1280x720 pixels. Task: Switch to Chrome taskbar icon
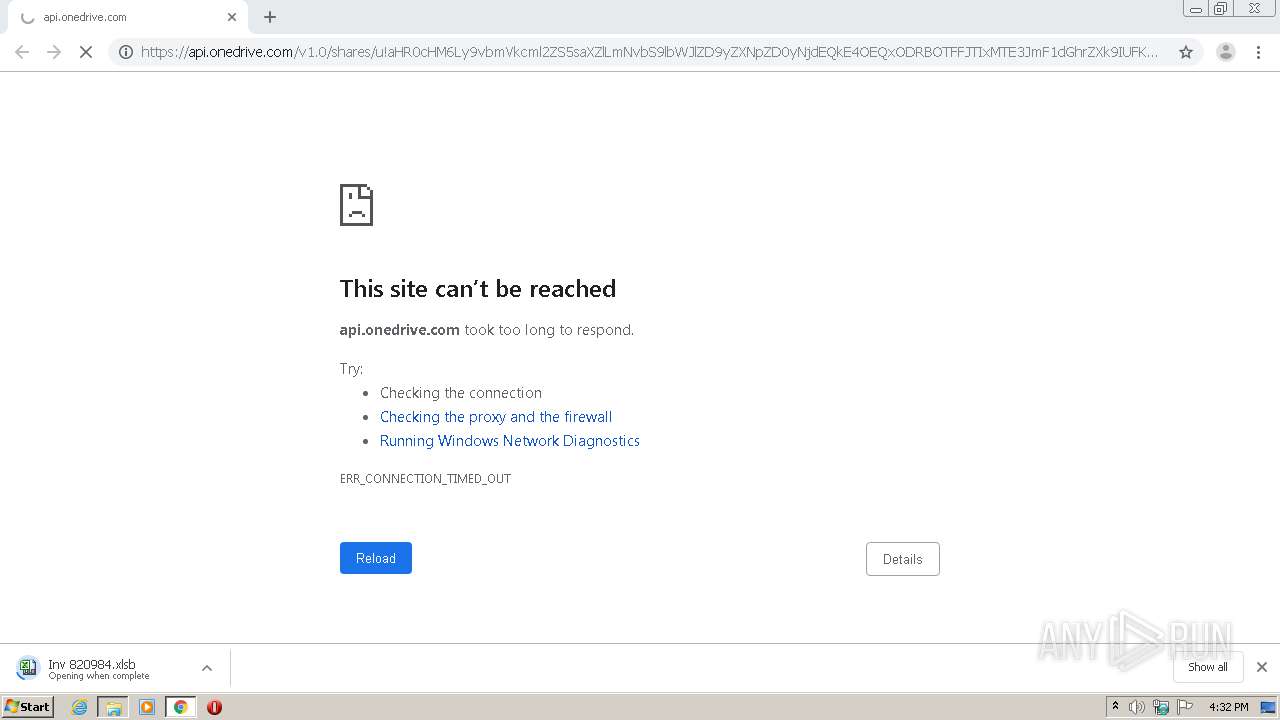click(180, 707)
